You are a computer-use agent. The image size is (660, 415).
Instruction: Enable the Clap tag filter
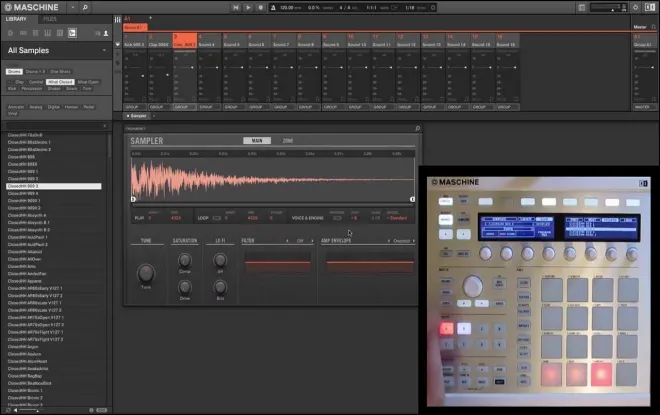tap(19, 82)
